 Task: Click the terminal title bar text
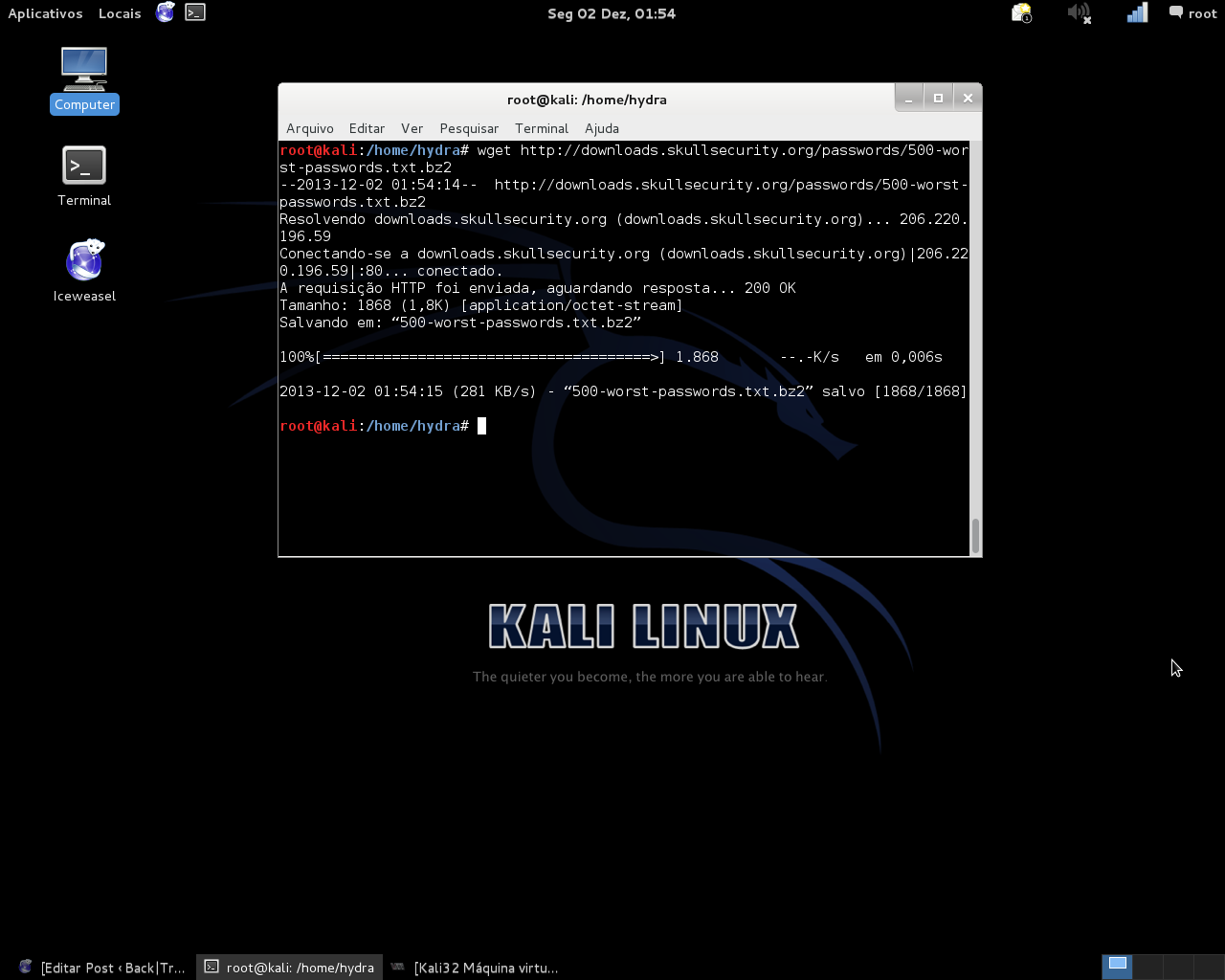tap(587, 100)
